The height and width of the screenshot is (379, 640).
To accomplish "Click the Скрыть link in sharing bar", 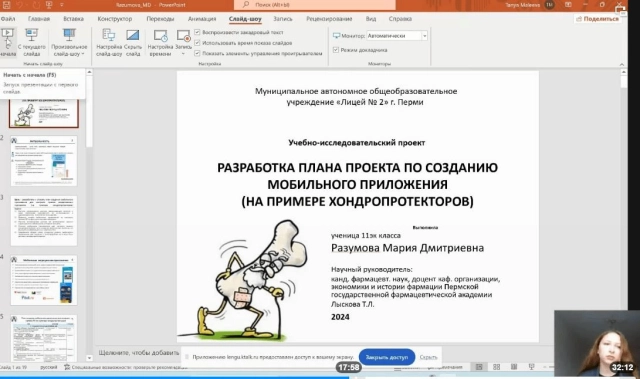I will point(428,357).
